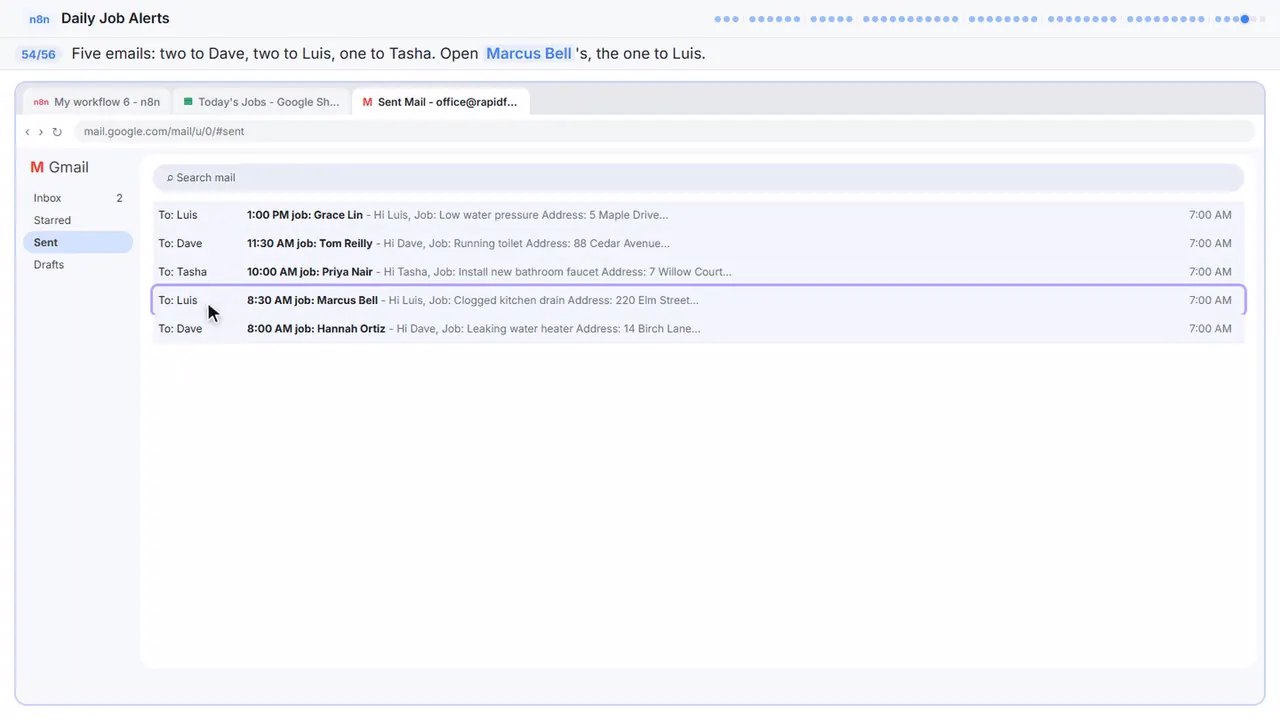Open the 11:30 AM job: Tom Reilly email
Screen dimensions: 1280x720
[698, 243]
